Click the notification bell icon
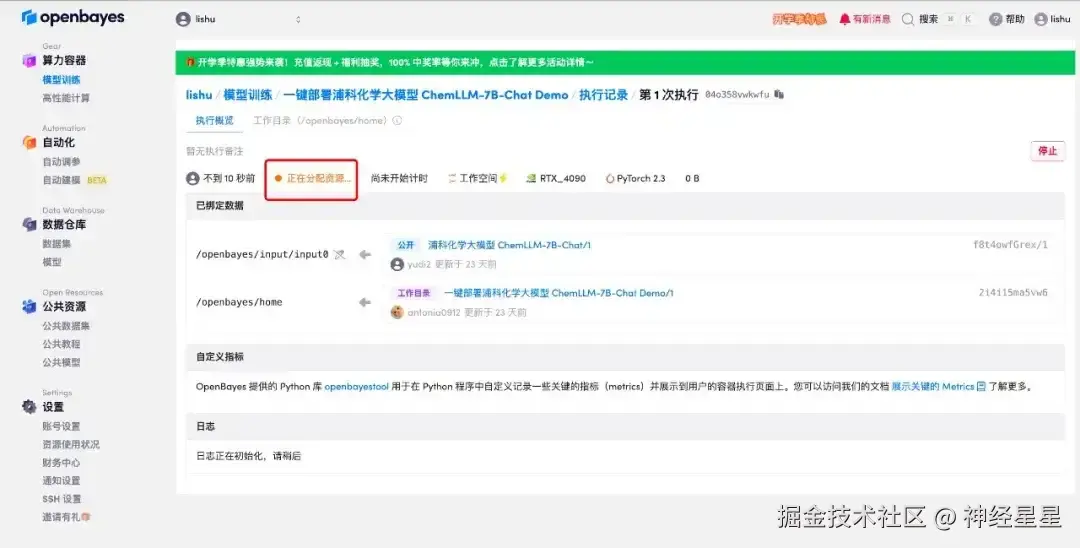The width and height of the screenshot is (1080, 548). tap(844, 19)
